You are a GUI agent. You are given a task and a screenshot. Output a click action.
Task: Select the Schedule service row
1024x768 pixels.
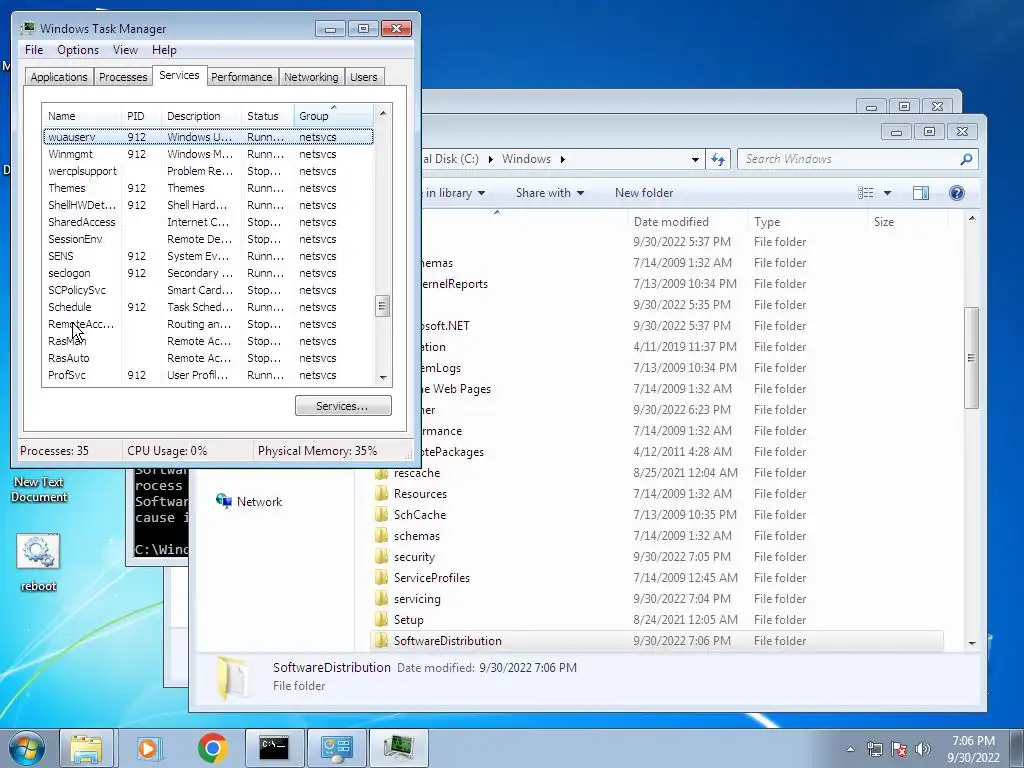(x=208, y=307)
